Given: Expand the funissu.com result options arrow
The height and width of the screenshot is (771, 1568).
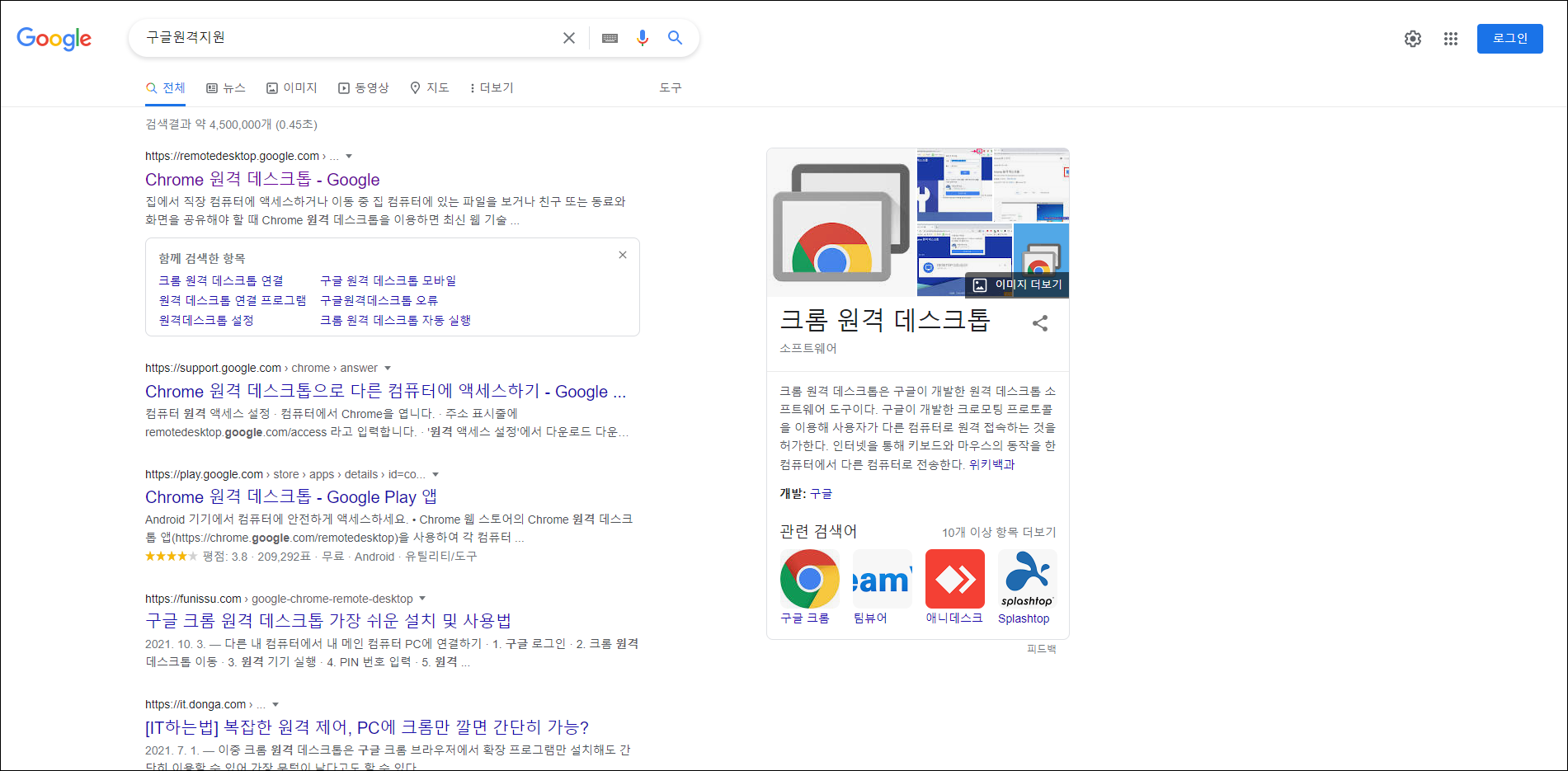Looking at the screenshot, I should 422,599.
